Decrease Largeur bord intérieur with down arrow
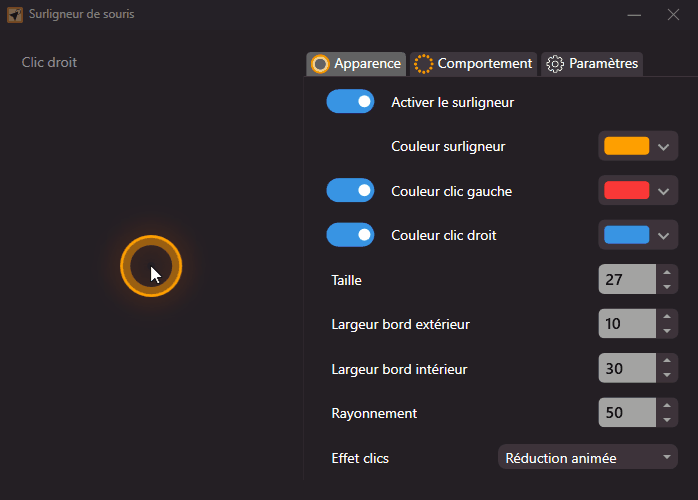The image size is (698, 500). point(667,376)
